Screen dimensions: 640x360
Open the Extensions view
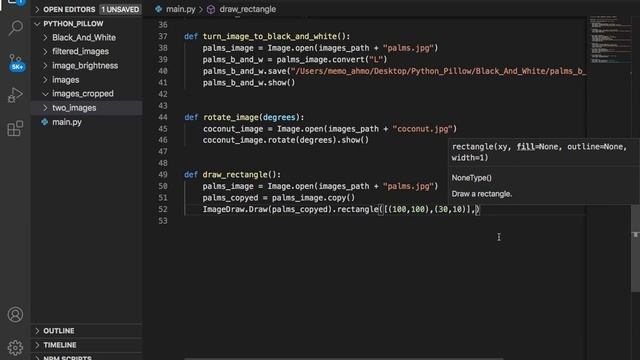(x=15, y=128)
